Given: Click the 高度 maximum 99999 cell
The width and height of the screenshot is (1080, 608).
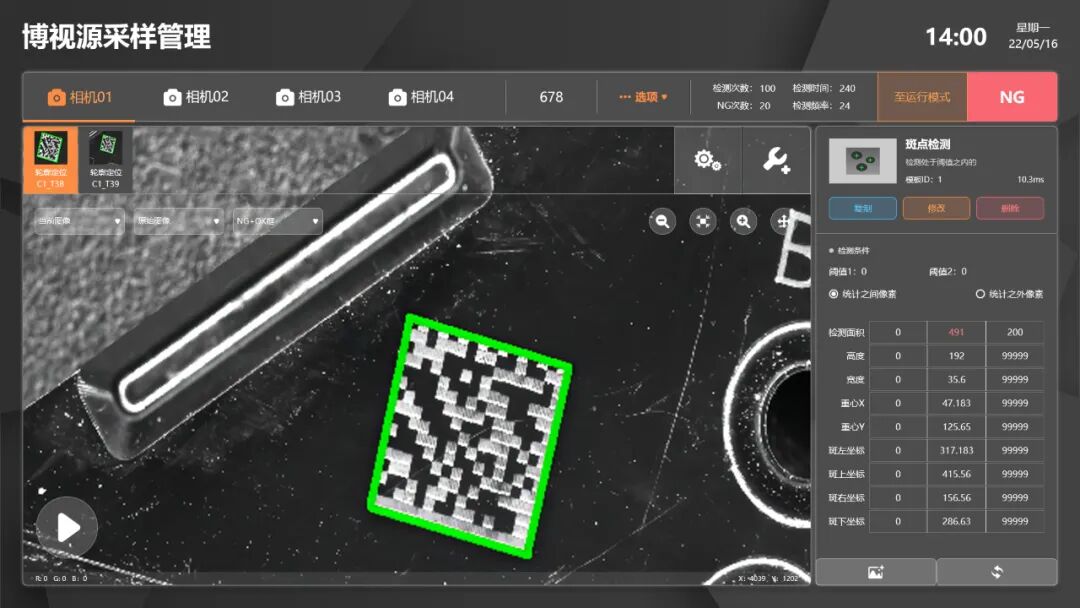Looking at the screenshot, I should (x=1015, y=356).
